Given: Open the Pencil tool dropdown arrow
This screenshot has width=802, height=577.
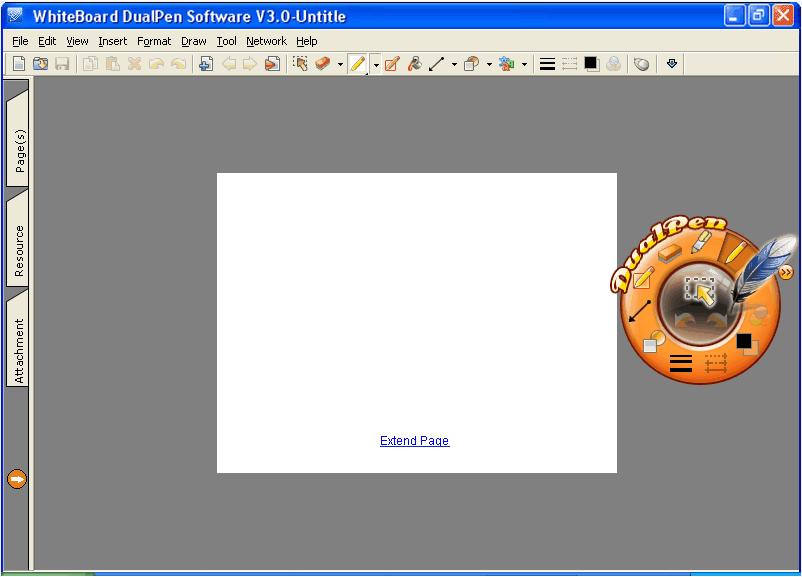Looking at the screenshot, I should (376, 65).
